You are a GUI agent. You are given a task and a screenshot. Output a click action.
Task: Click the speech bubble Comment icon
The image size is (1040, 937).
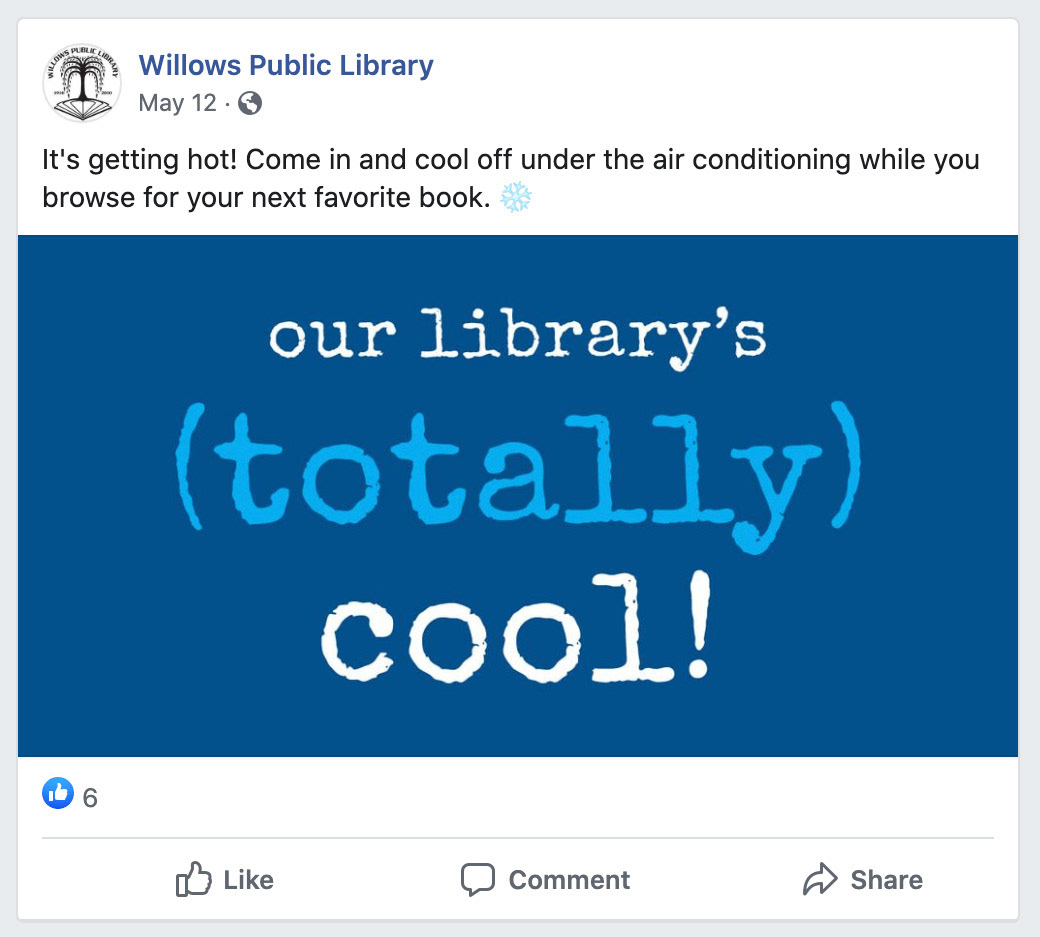478,880
